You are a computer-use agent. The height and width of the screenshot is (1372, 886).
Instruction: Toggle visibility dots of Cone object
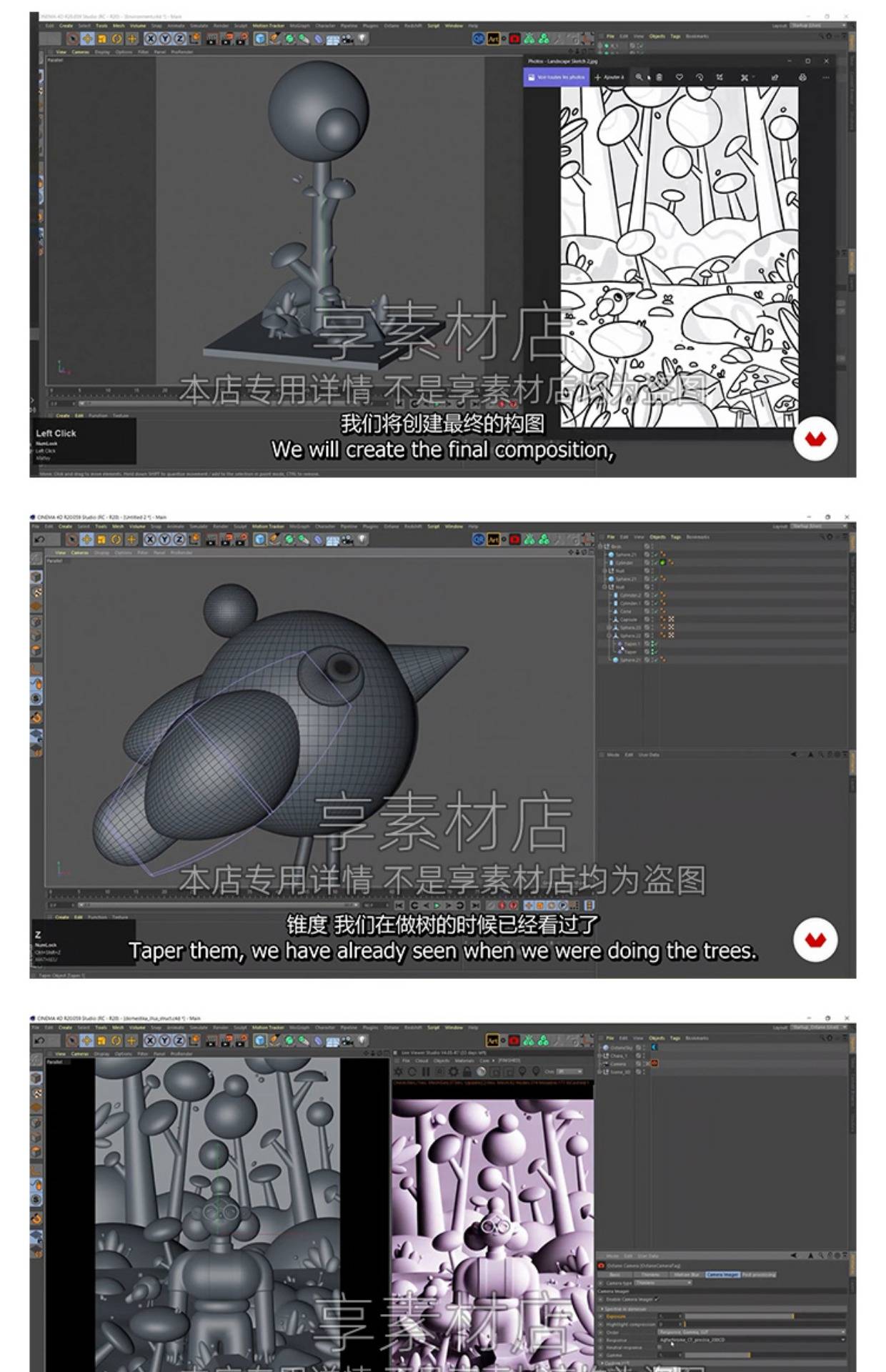(652, 611)
